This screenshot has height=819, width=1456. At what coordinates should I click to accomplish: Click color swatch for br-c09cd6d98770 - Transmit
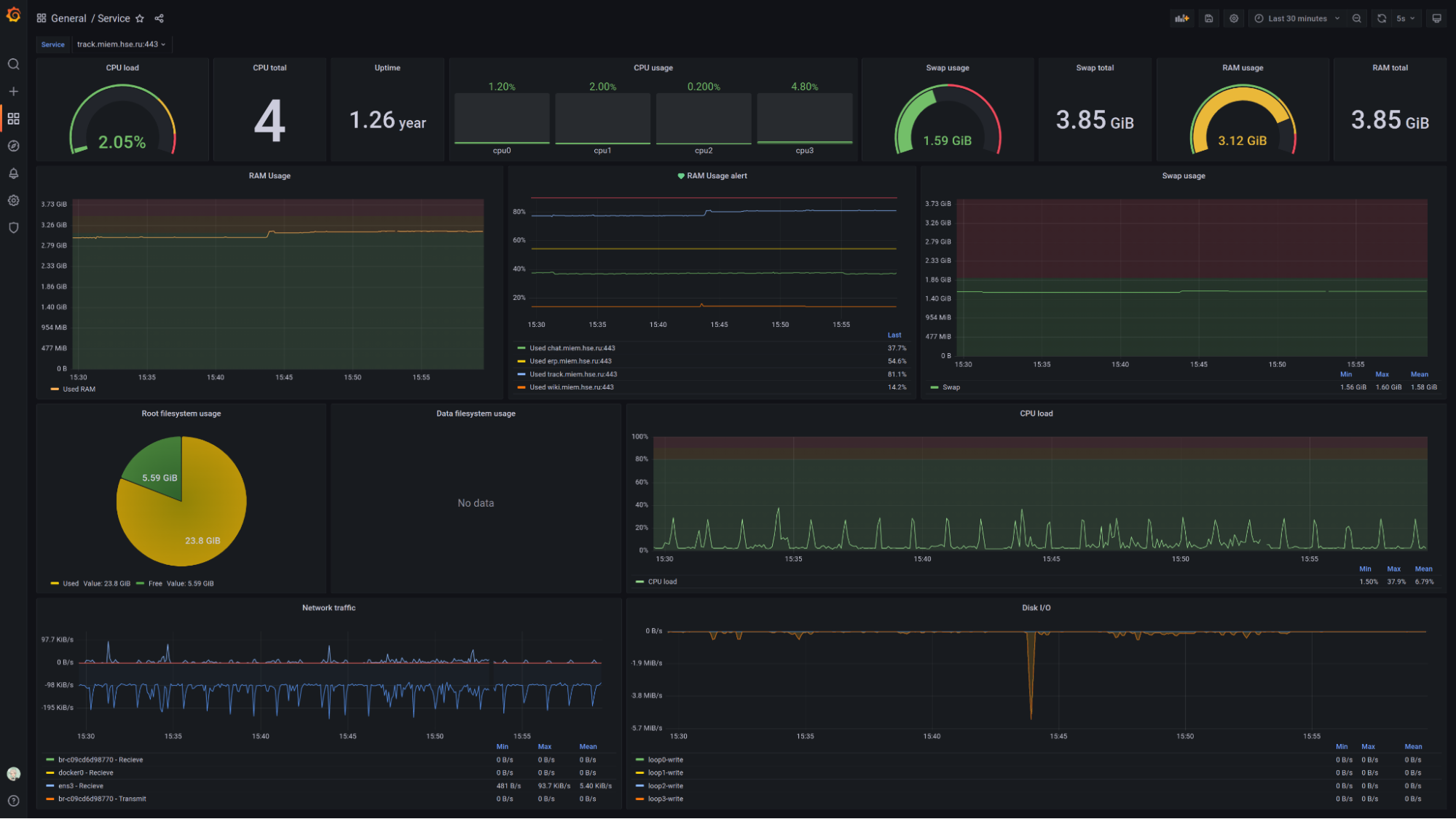point(50,799)
